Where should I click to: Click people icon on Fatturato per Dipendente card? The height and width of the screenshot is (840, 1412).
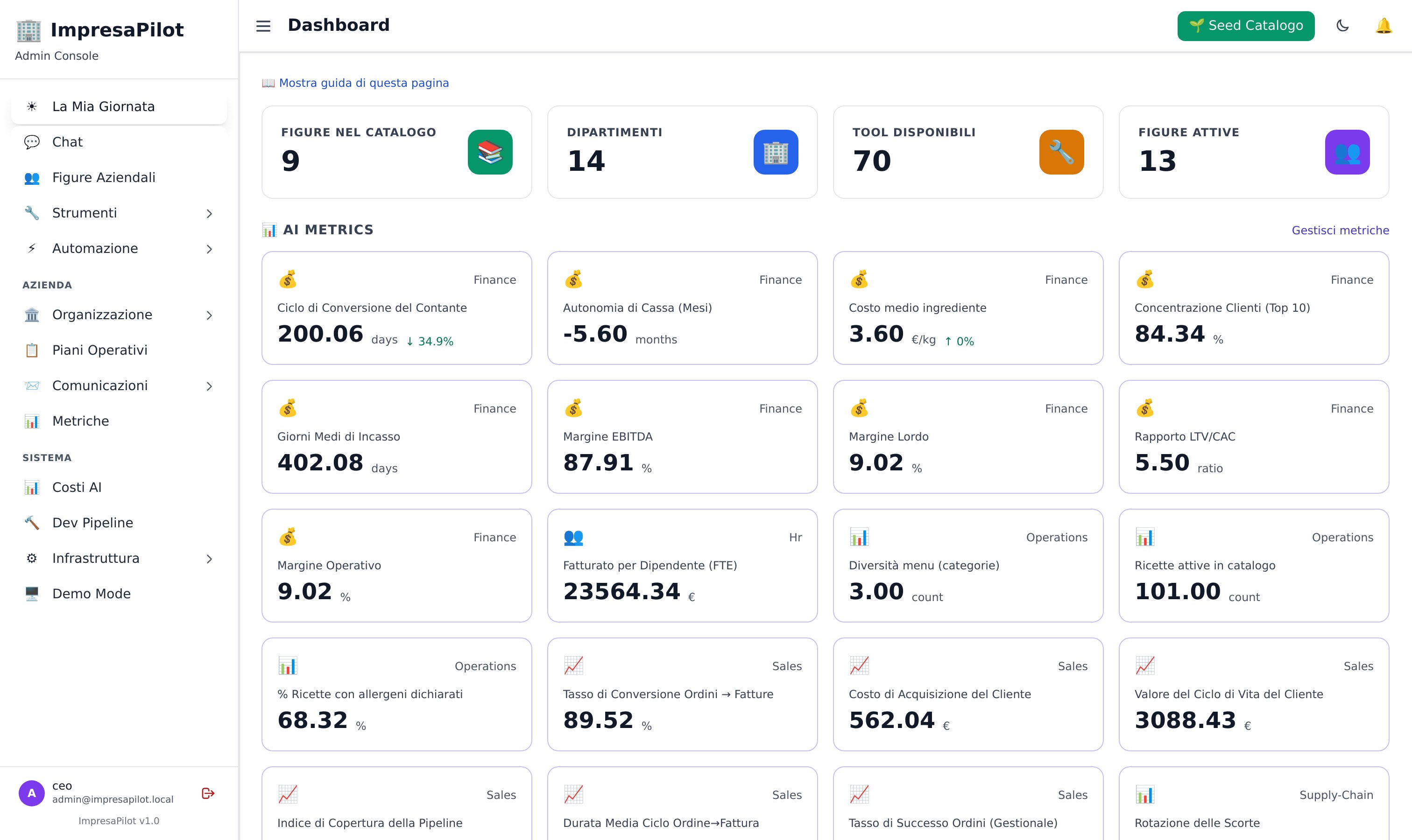click(x=574, y=537)
